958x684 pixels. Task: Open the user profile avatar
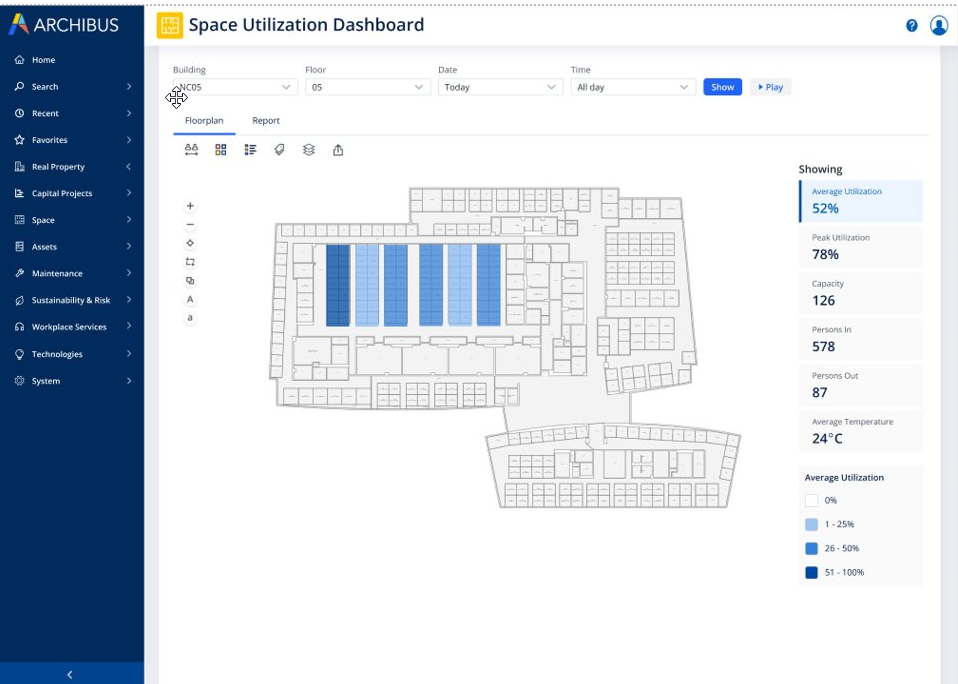938,26
